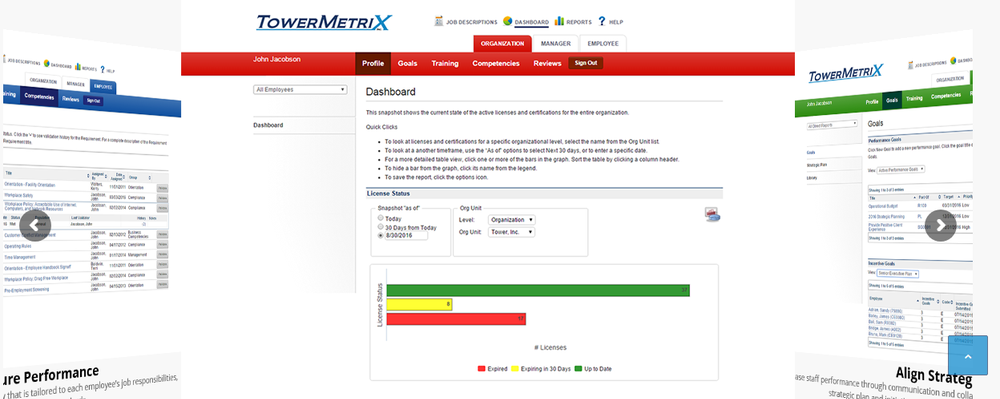
Task: Open the Org Unit dropdown showing Tower, Inc.
Action: [512, 232]
